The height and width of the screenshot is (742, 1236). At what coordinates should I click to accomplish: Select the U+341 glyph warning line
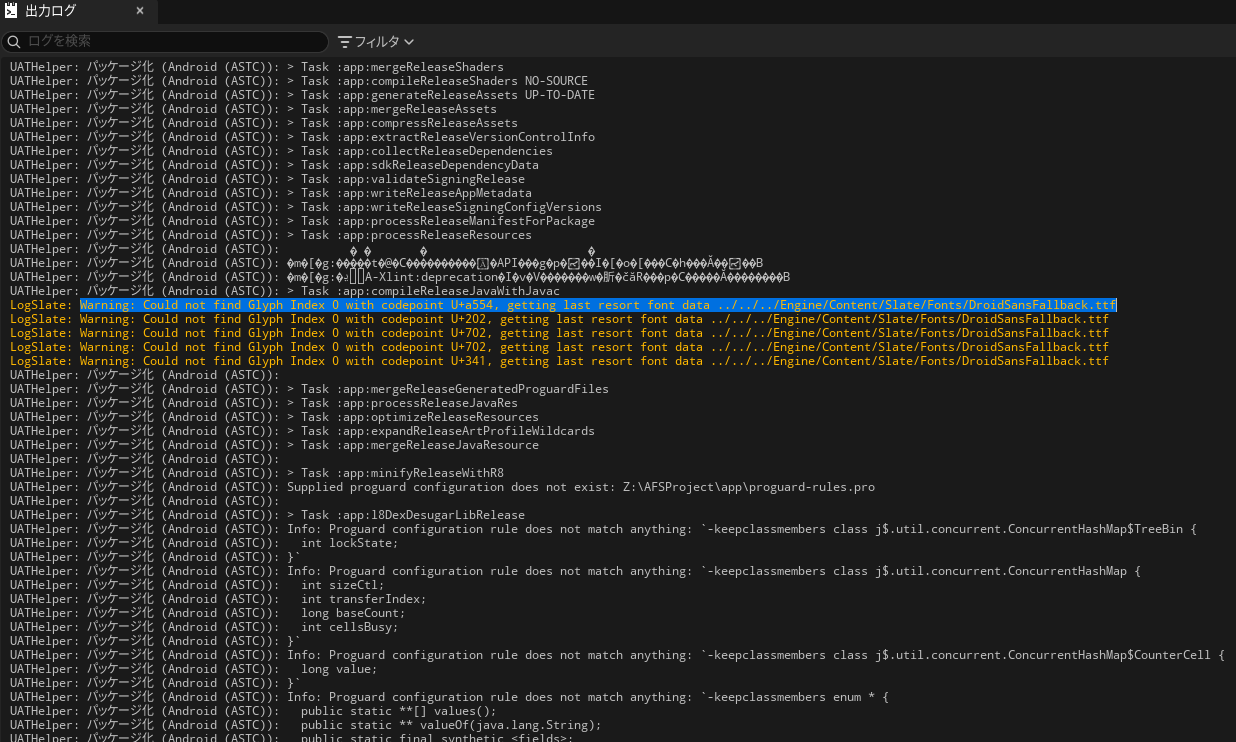pos(559,361)
